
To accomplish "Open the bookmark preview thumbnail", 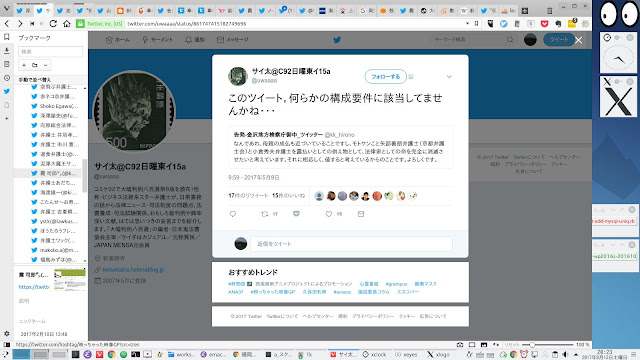I will [x=70, y=279].
